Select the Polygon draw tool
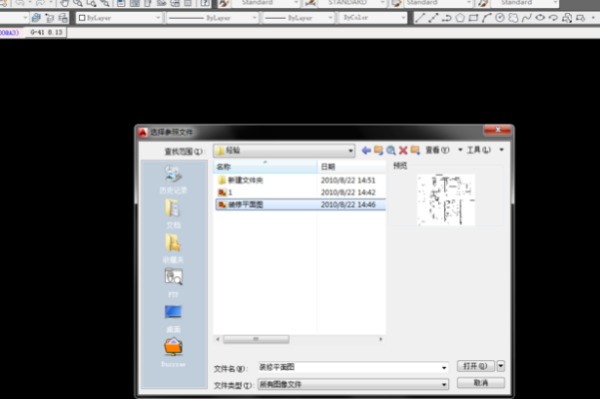The height and width of the screenshot is (399, 600). 460,18
